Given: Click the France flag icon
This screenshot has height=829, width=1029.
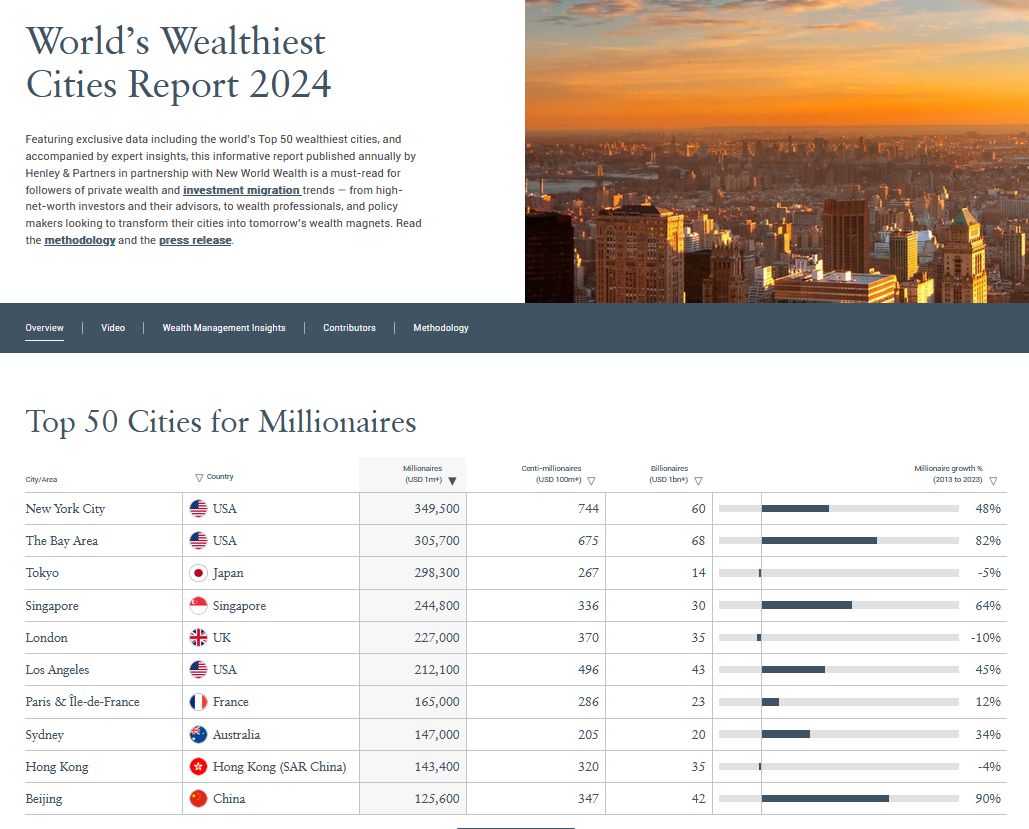Looking at the screenshot, I should [x=199, y=702].
